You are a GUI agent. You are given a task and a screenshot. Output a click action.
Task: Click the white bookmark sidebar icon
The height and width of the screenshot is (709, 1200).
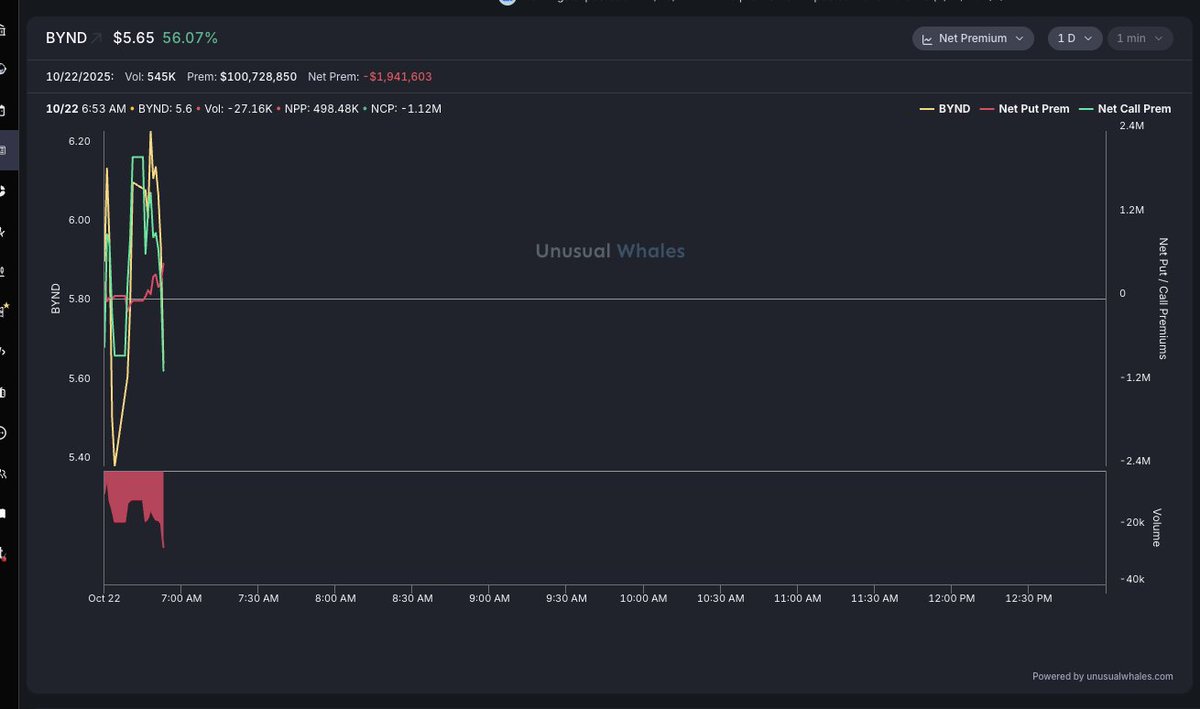click(x=4, y=513)
